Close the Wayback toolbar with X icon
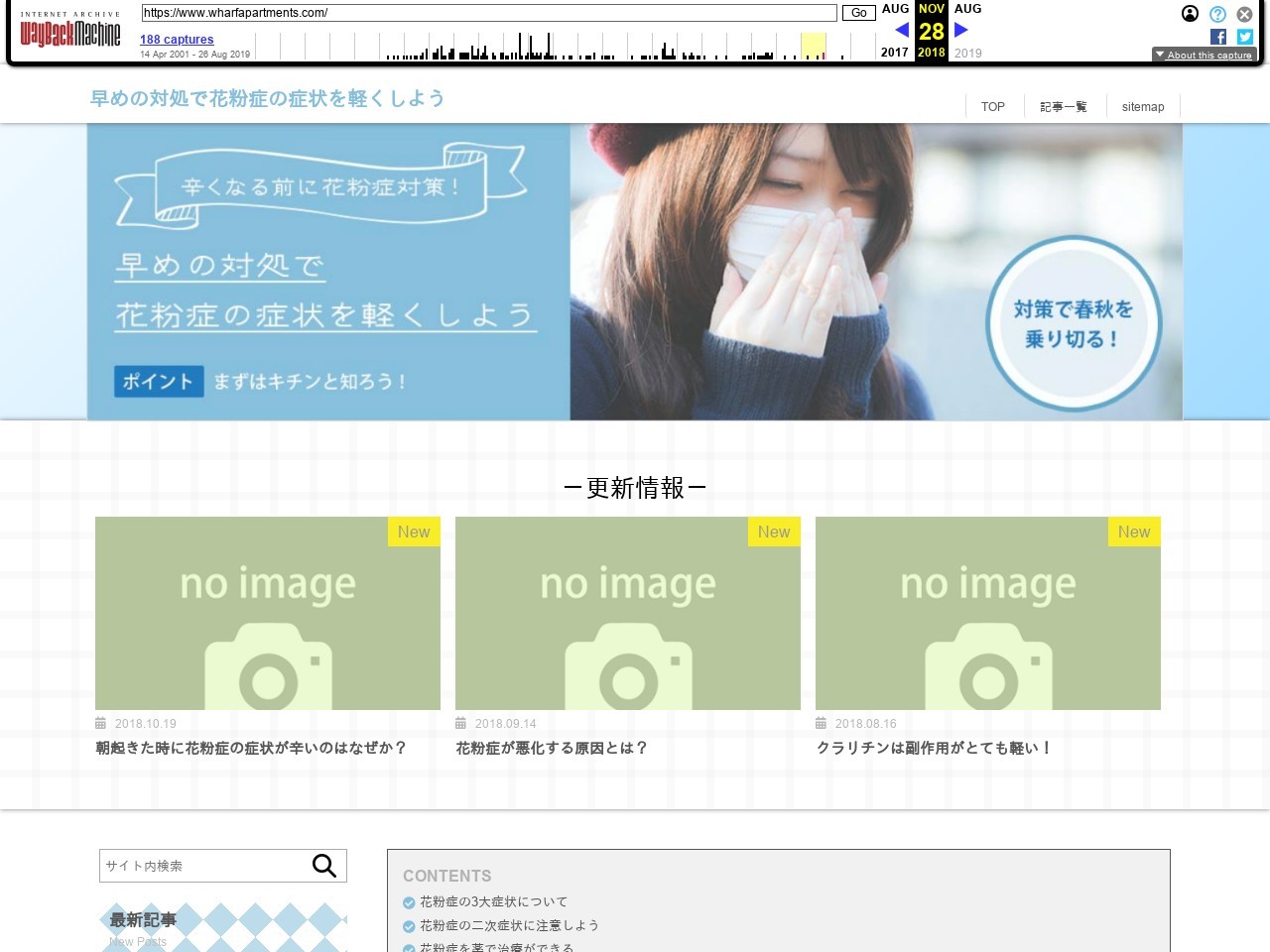 (x=1244, y=14)
